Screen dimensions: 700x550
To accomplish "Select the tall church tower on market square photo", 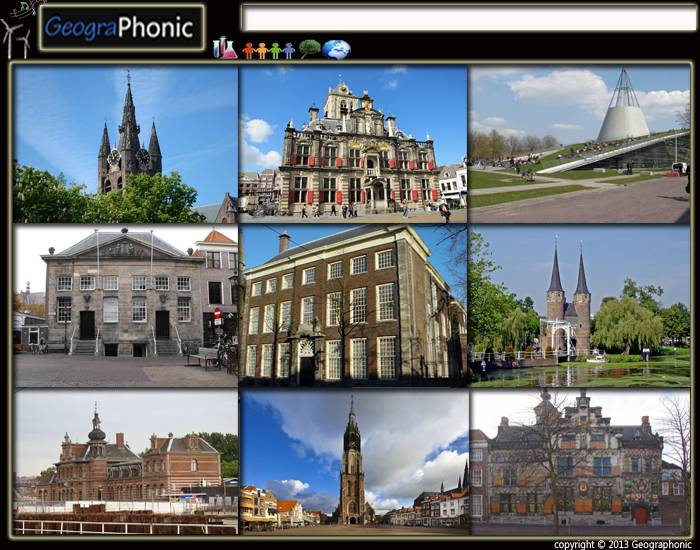I will pos(354,463).
